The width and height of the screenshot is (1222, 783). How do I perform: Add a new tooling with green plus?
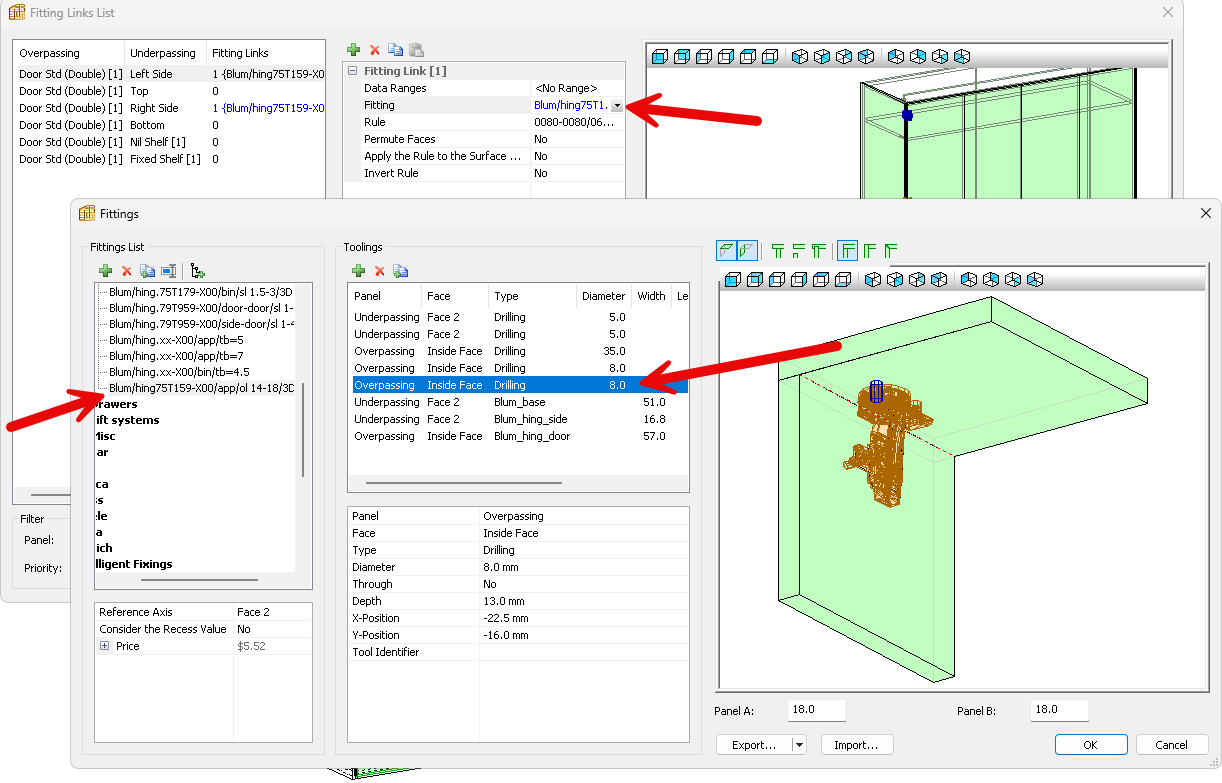[x=358, y=271]
